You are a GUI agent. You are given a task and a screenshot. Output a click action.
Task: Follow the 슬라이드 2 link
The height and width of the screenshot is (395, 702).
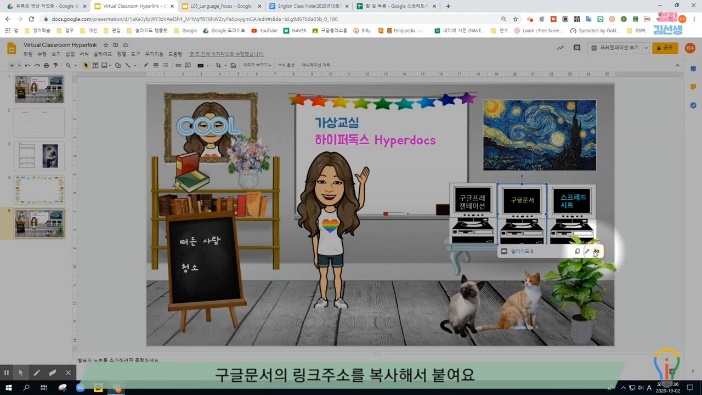[522, 251]
